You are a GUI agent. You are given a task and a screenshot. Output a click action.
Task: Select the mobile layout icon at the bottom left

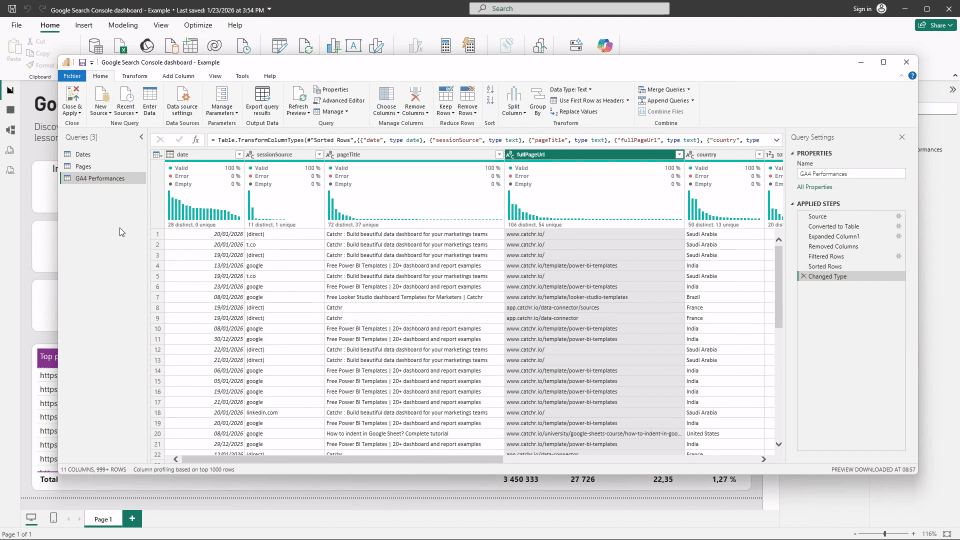53,518
